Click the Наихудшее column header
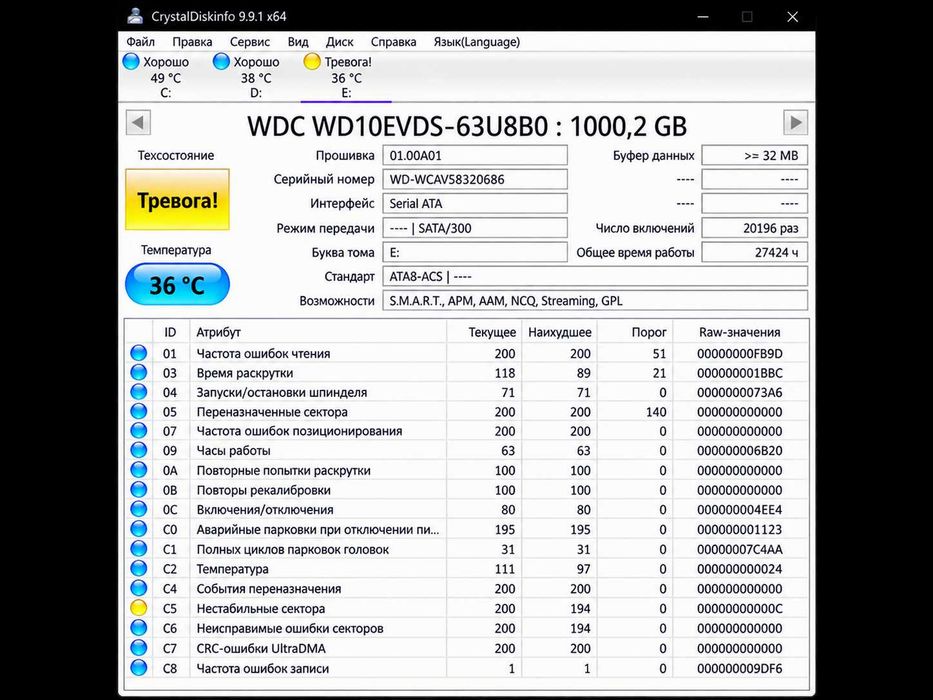The image size is (933, 700). pos(559,332)
